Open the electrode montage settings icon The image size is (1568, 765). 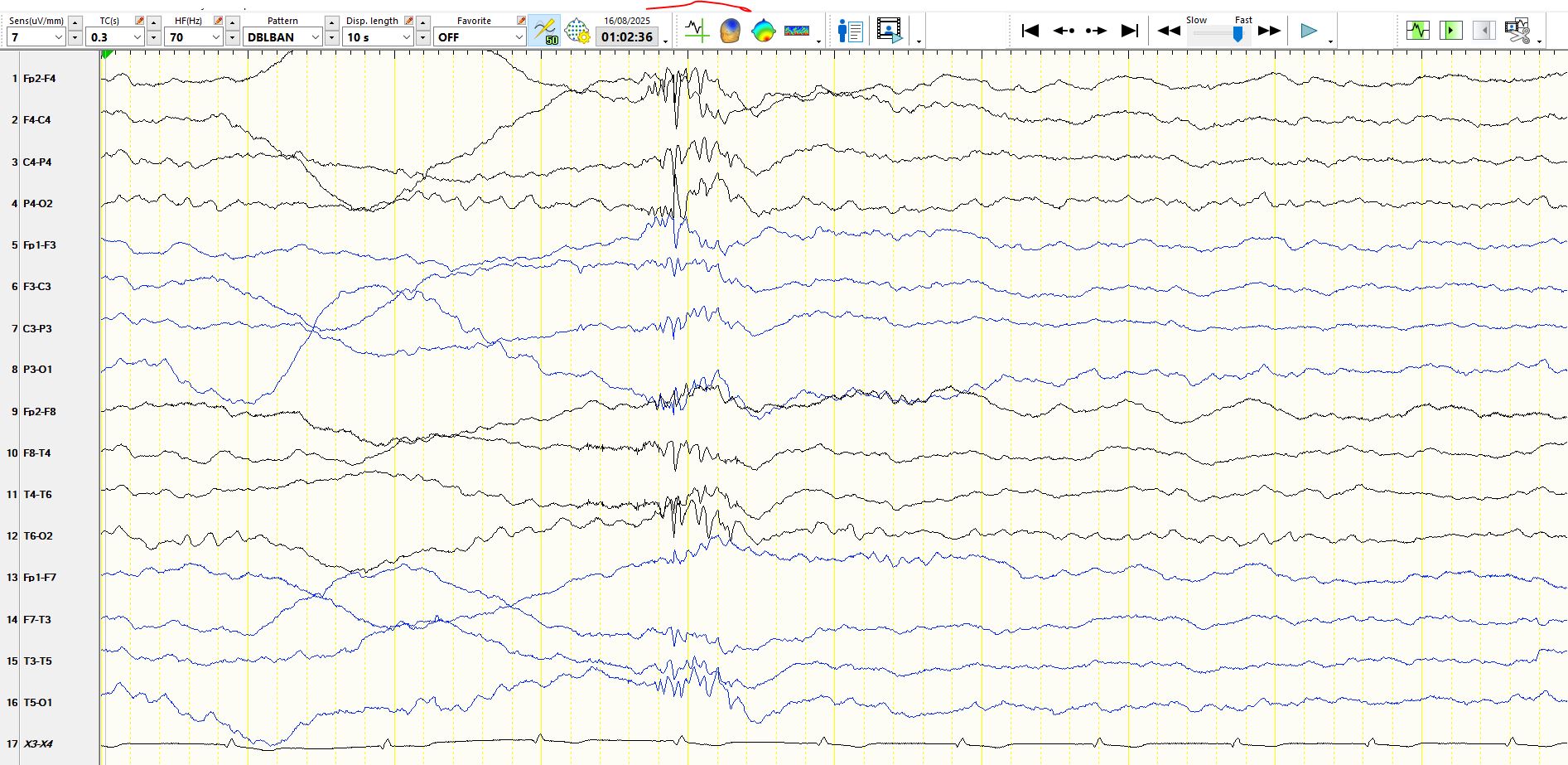tap(577, 31)
